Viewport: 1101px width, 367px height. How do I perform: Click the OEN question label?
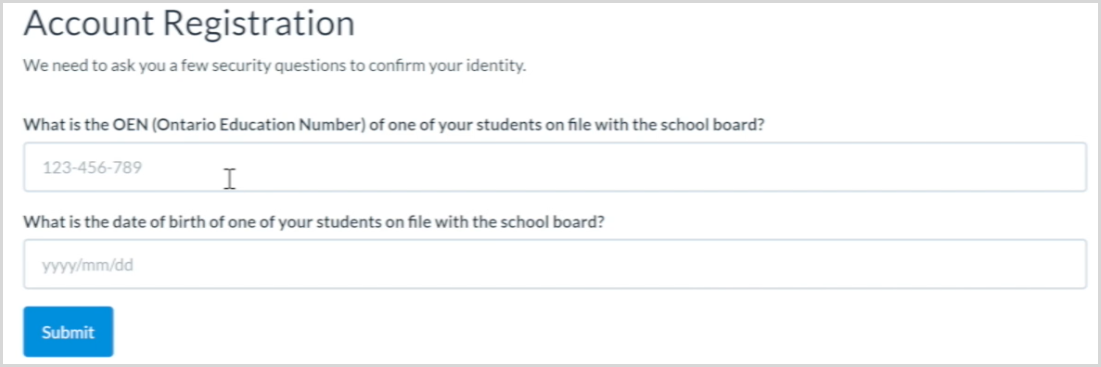pos(394,125)
